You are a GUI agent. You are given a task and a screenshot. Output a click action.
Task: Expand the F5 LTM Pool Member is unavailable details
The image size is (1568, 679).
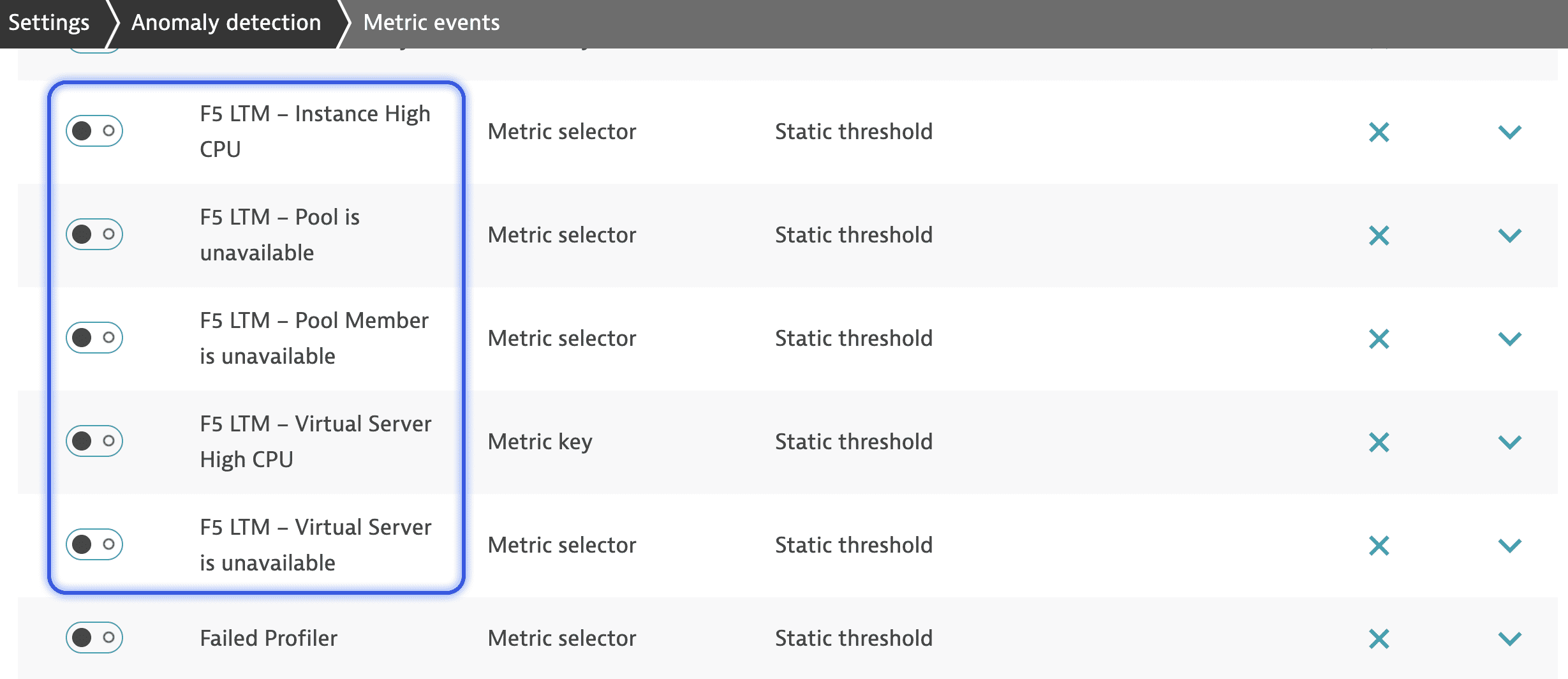coord(1511,338)
